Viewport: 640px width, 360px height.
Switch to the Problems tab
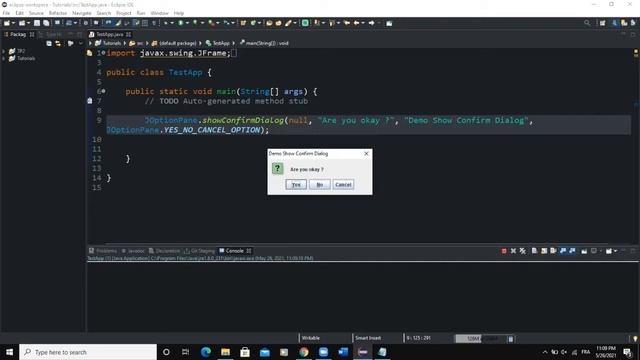(x=103, y=251)
